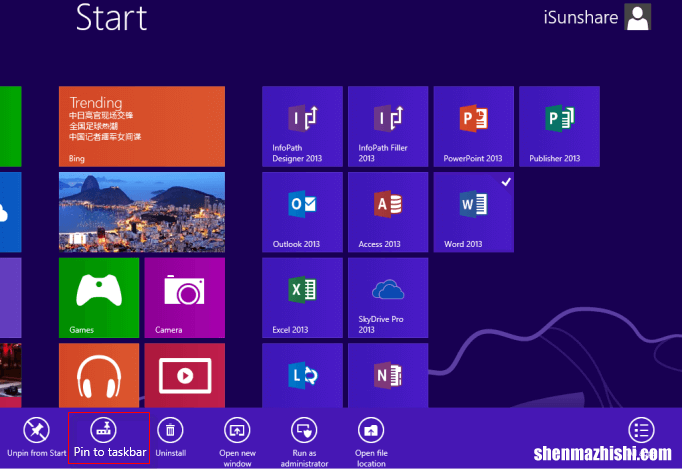
Task: Open the iSunshare user account picture
Action: point(638,17)
